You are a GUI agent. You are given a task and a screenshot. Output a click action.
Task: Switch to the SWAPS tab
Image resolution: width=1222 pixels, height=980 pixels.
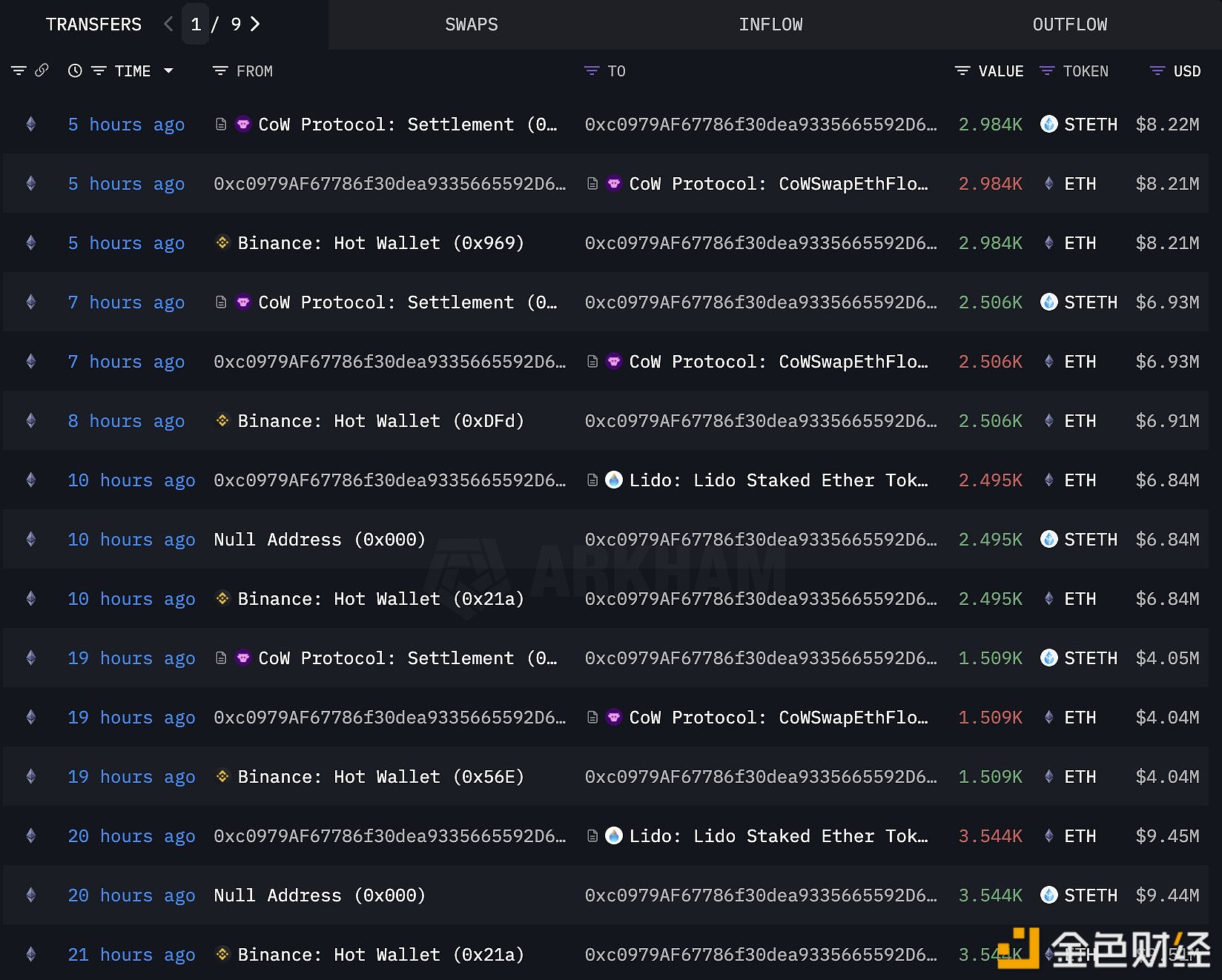point(471,24)
